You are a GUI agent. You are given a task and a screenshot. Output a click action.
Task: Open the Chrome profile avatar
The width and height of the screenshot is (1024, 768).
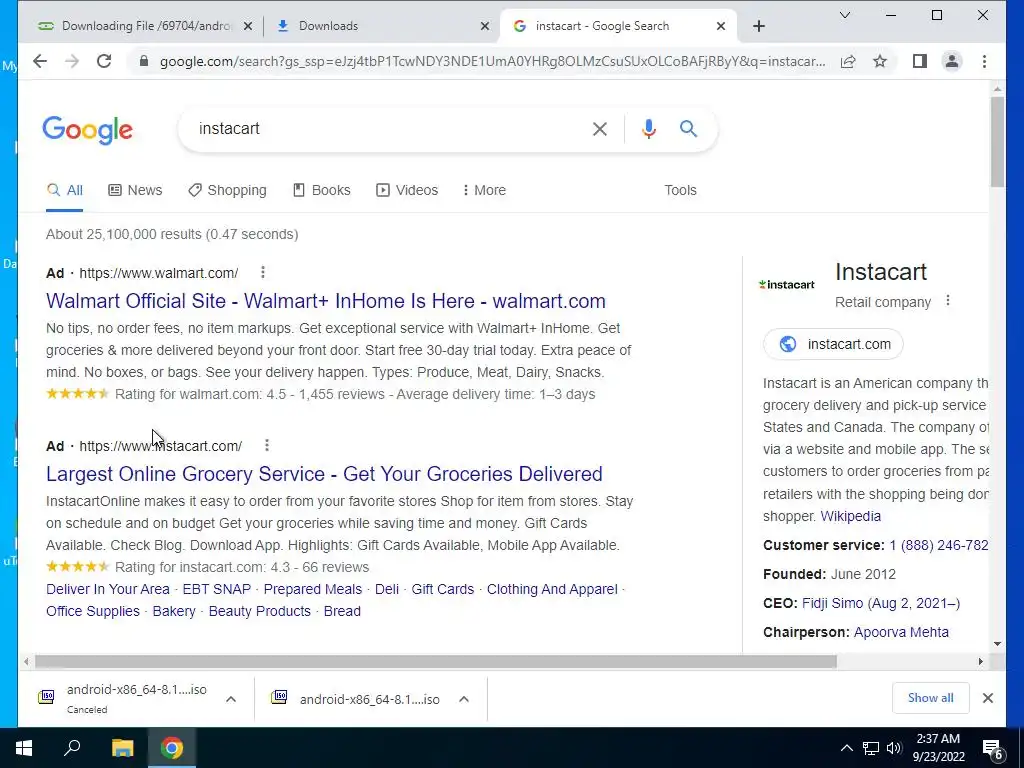[952, 61]
